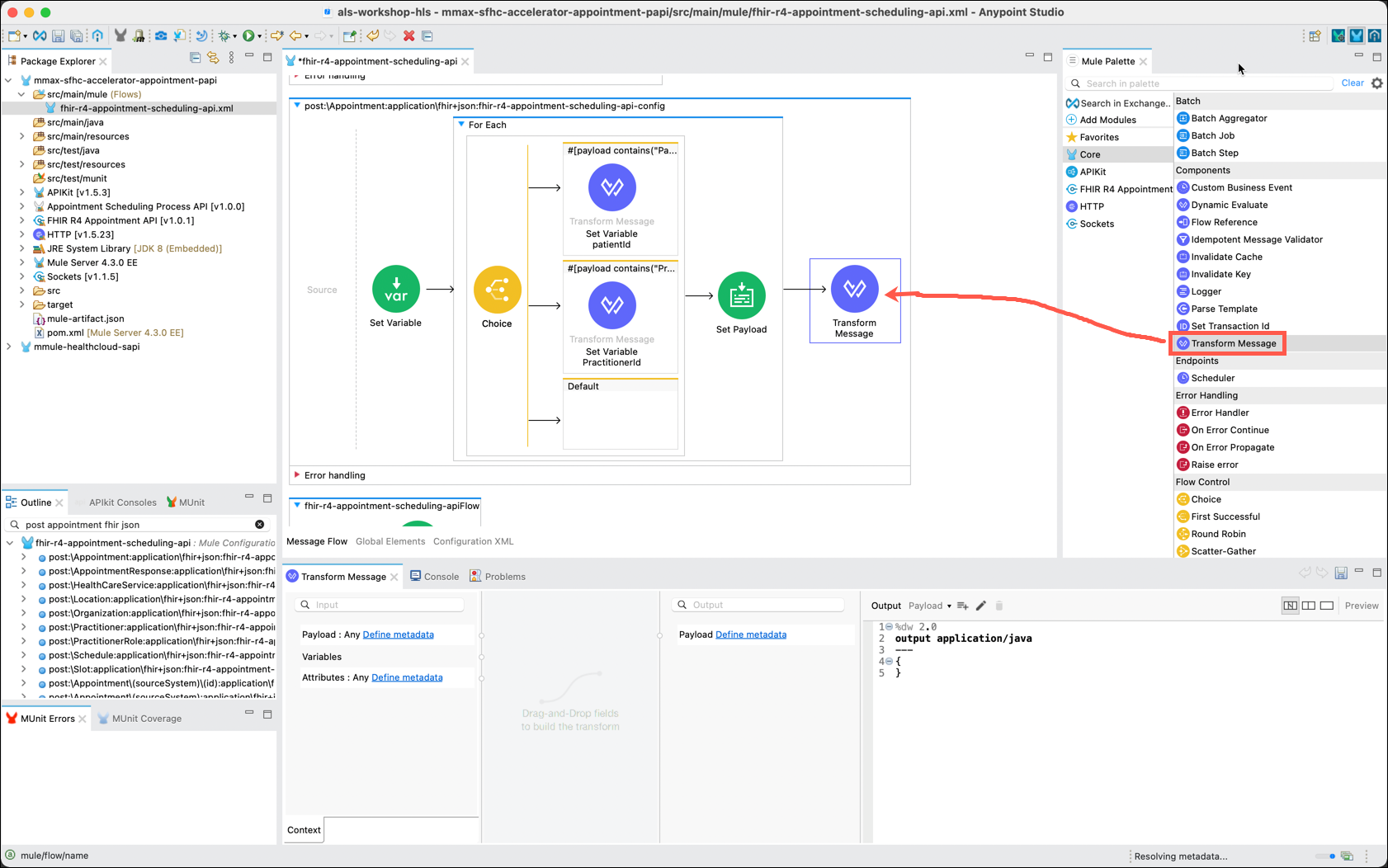Click Define metadata link next to Attributes
Image resolution: width=1388 pixels, height=868 pixels.
407,677
